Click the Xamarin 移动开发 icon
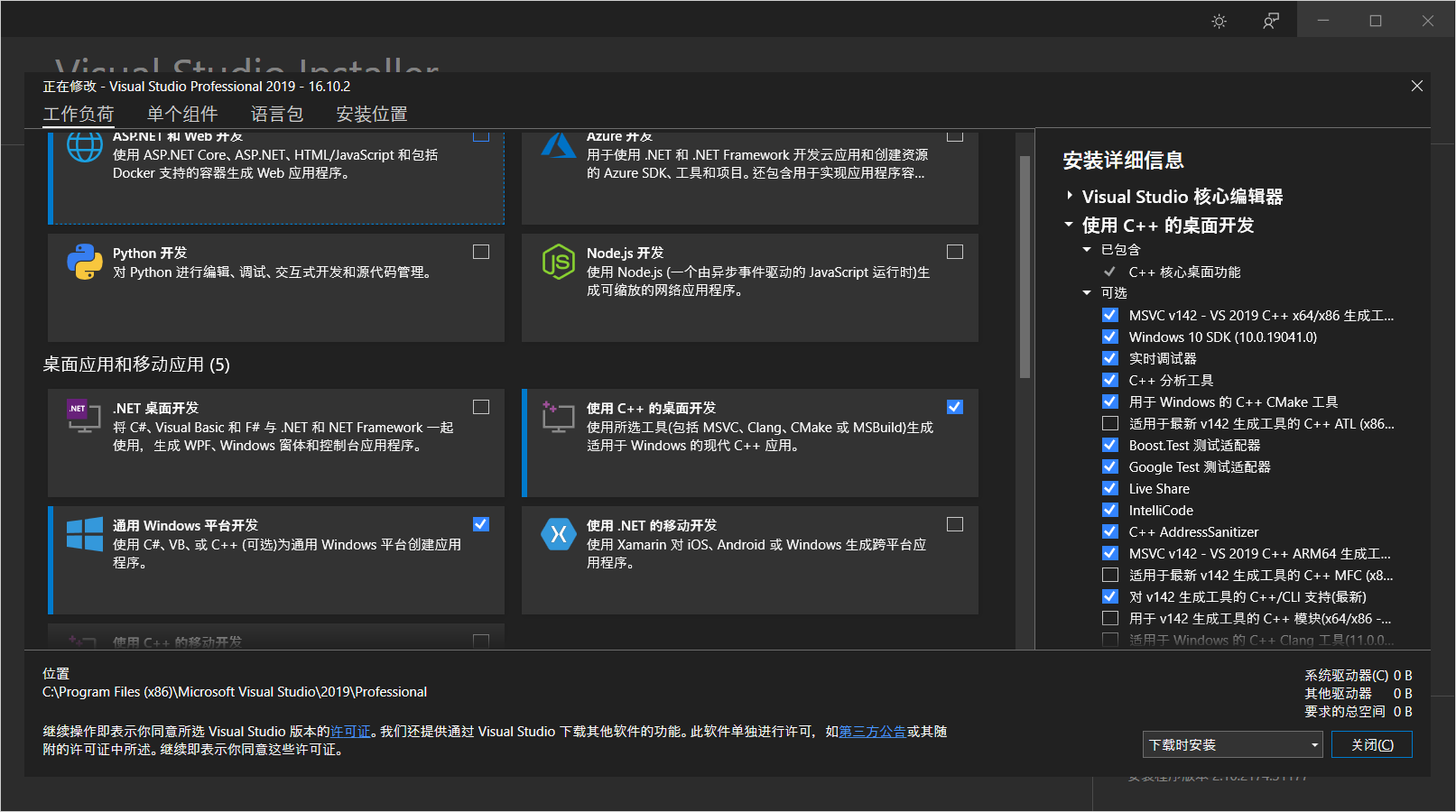Screen dimensions: 1456x812 (559, 534)
